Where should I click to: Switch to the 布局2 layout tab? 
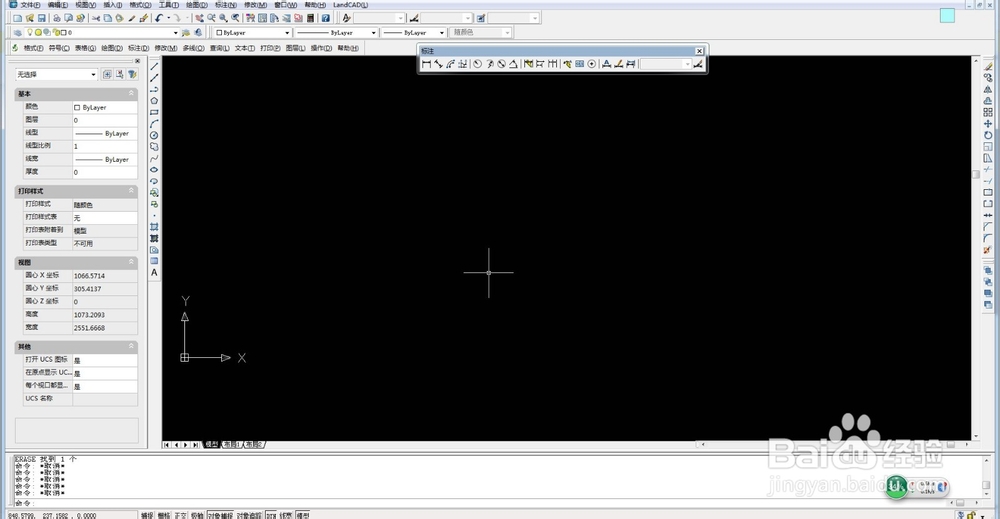253,444
